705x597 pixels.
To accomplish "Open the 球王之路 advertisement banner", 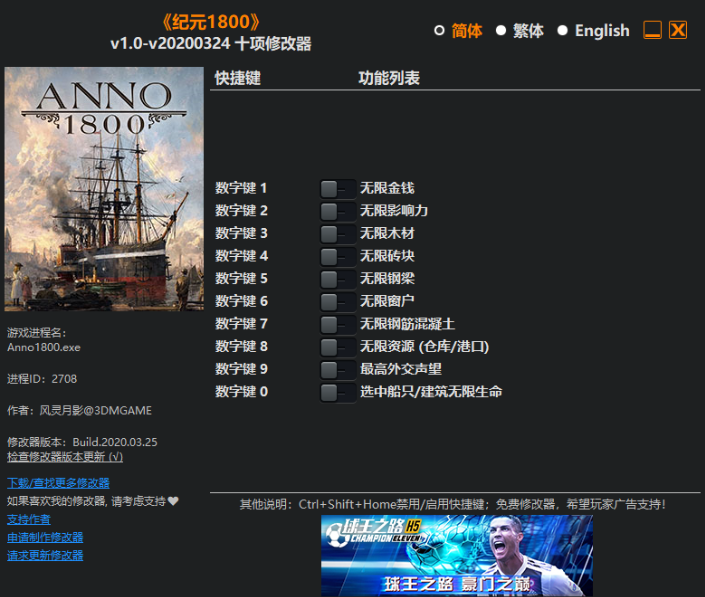I will pos(457,556).
